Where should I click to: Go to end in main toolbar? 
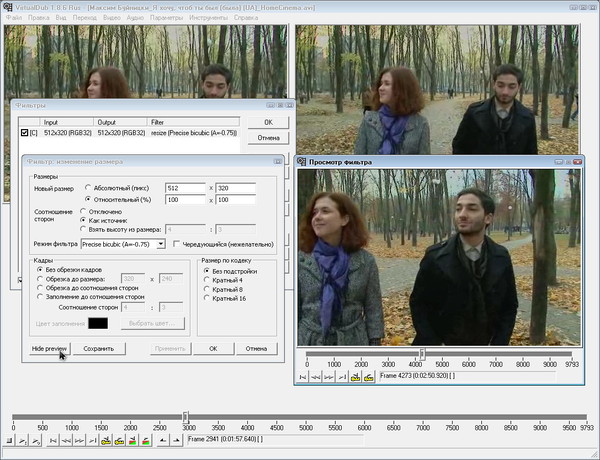(92, 440)
